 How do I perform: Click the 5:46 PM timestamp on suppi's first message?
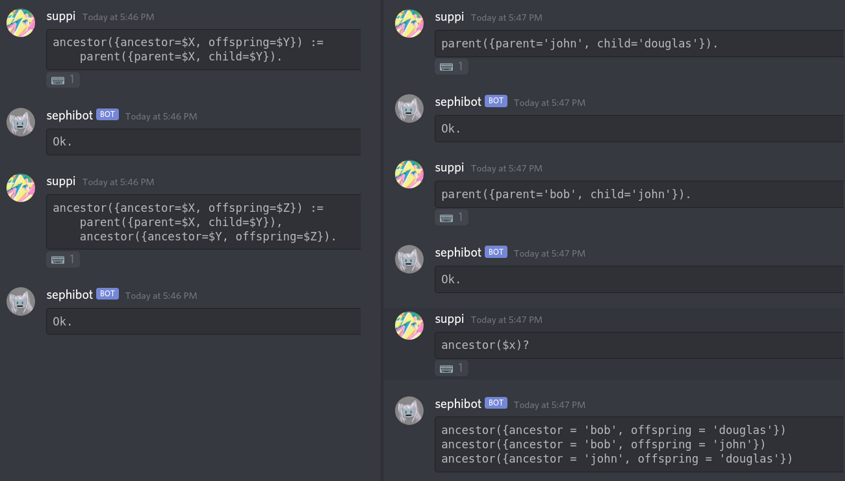pos(118,17)
